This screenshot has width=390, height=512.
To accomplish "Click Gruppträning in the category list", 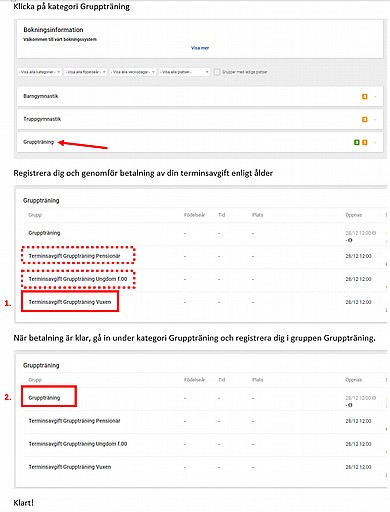I will click(38, 142).
